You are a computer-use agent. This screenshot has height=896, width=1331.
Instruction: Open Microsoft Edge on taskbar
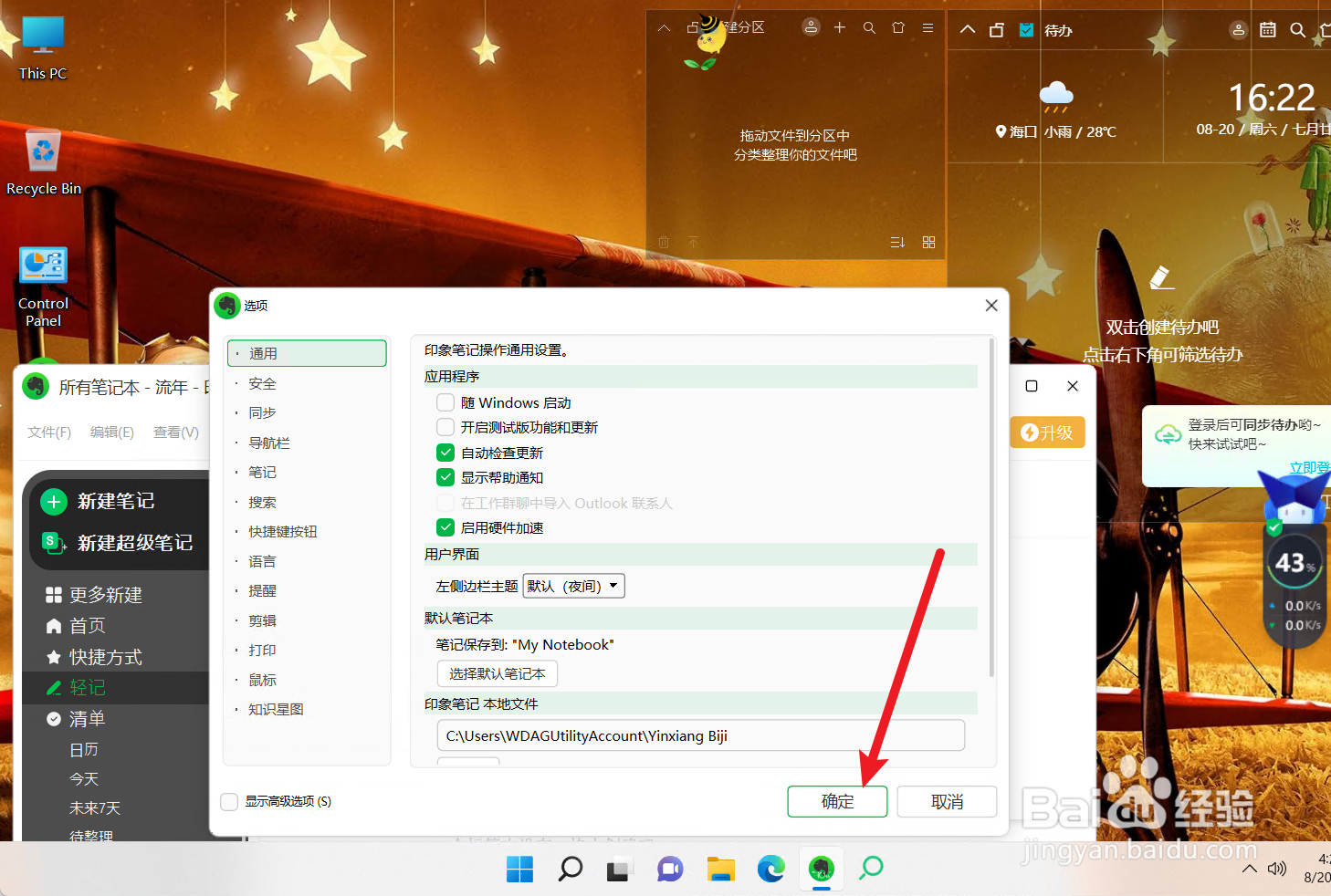770,869
